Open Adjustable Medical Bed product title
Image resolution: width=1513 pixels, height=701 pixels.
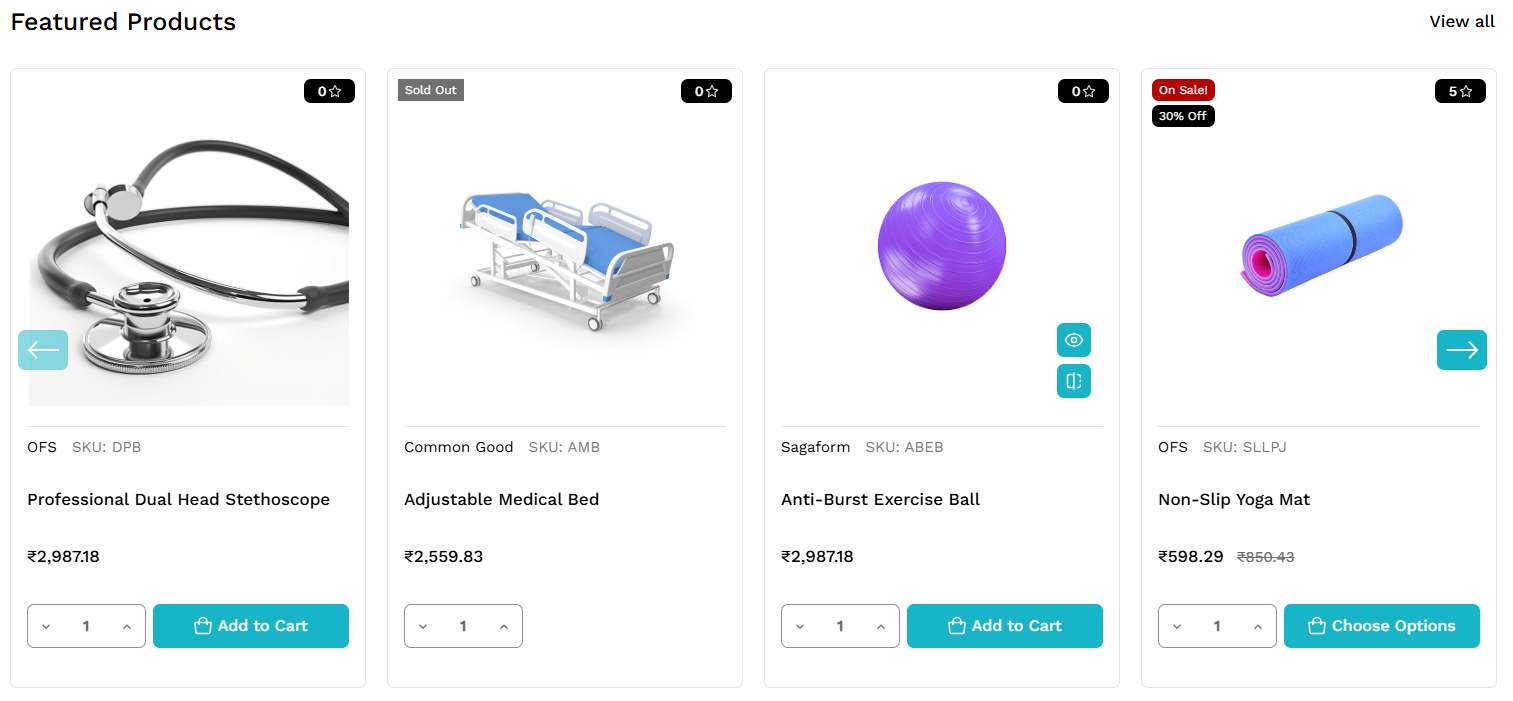pyautogui.click(x=501, y=499)
